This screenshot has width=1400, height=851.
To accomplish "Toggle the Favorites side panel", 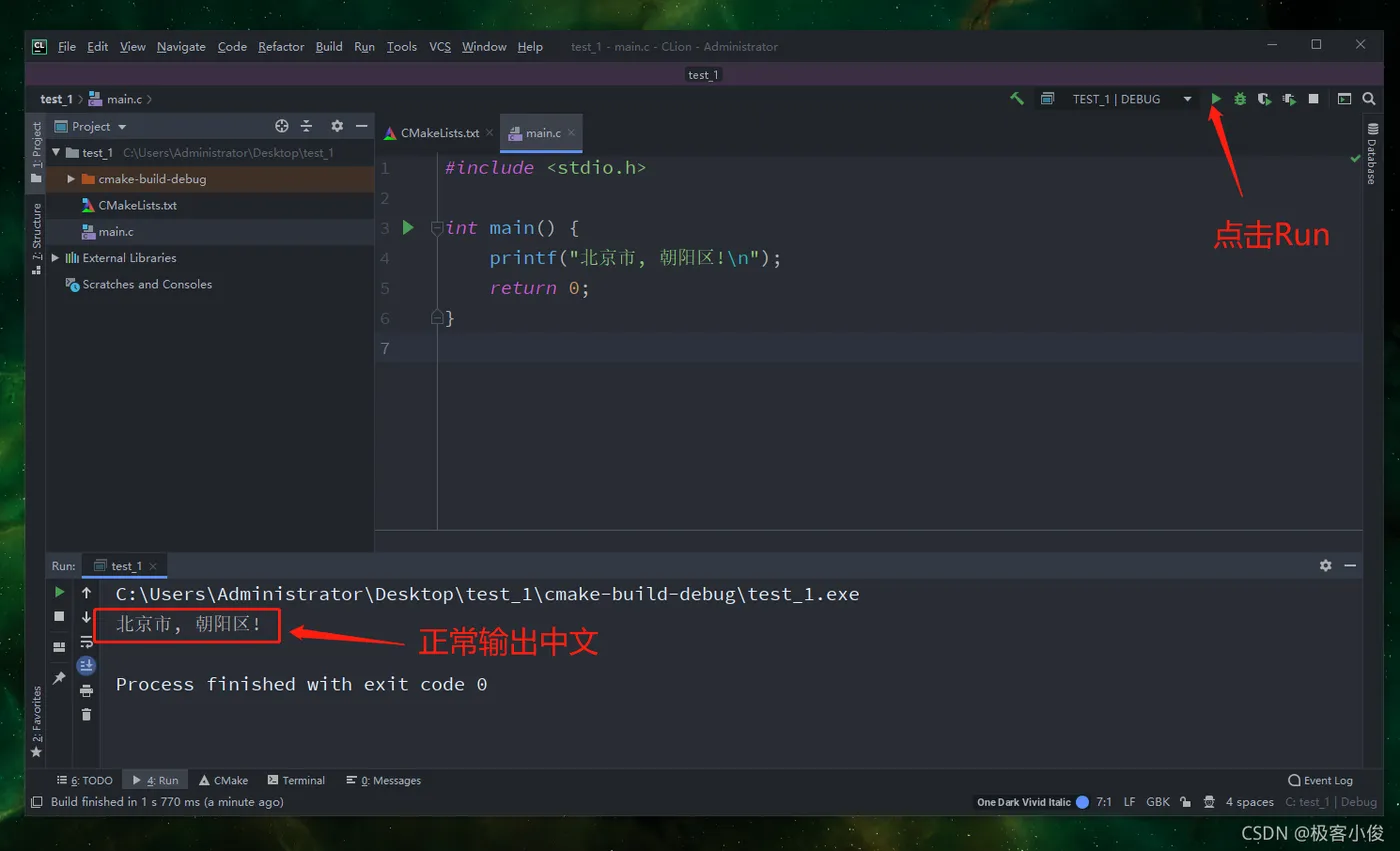I will tap(37, 721).
